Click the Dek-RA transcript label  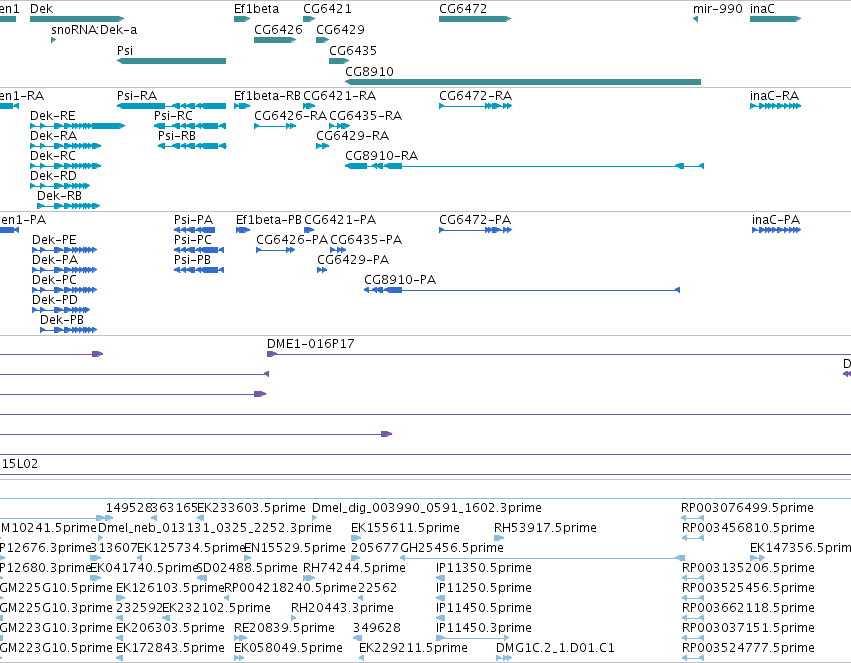coord(53,136)
